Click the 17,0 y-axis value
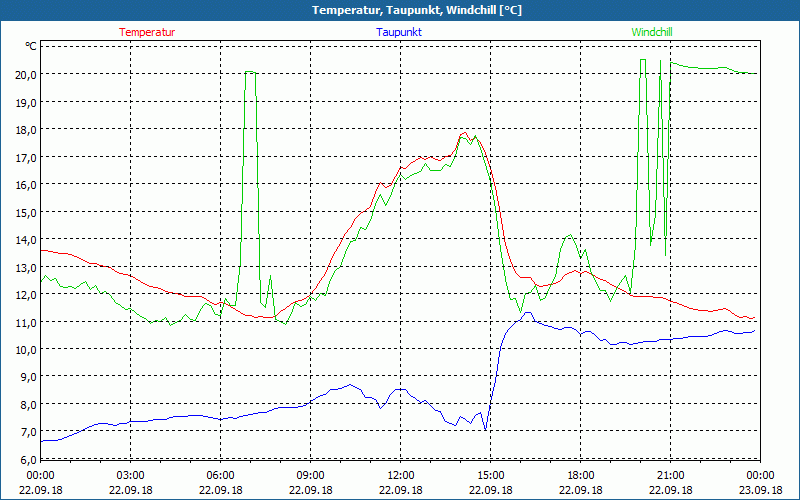Image resolution: width=800 pixels, height=500 pixels. (26, 157)
